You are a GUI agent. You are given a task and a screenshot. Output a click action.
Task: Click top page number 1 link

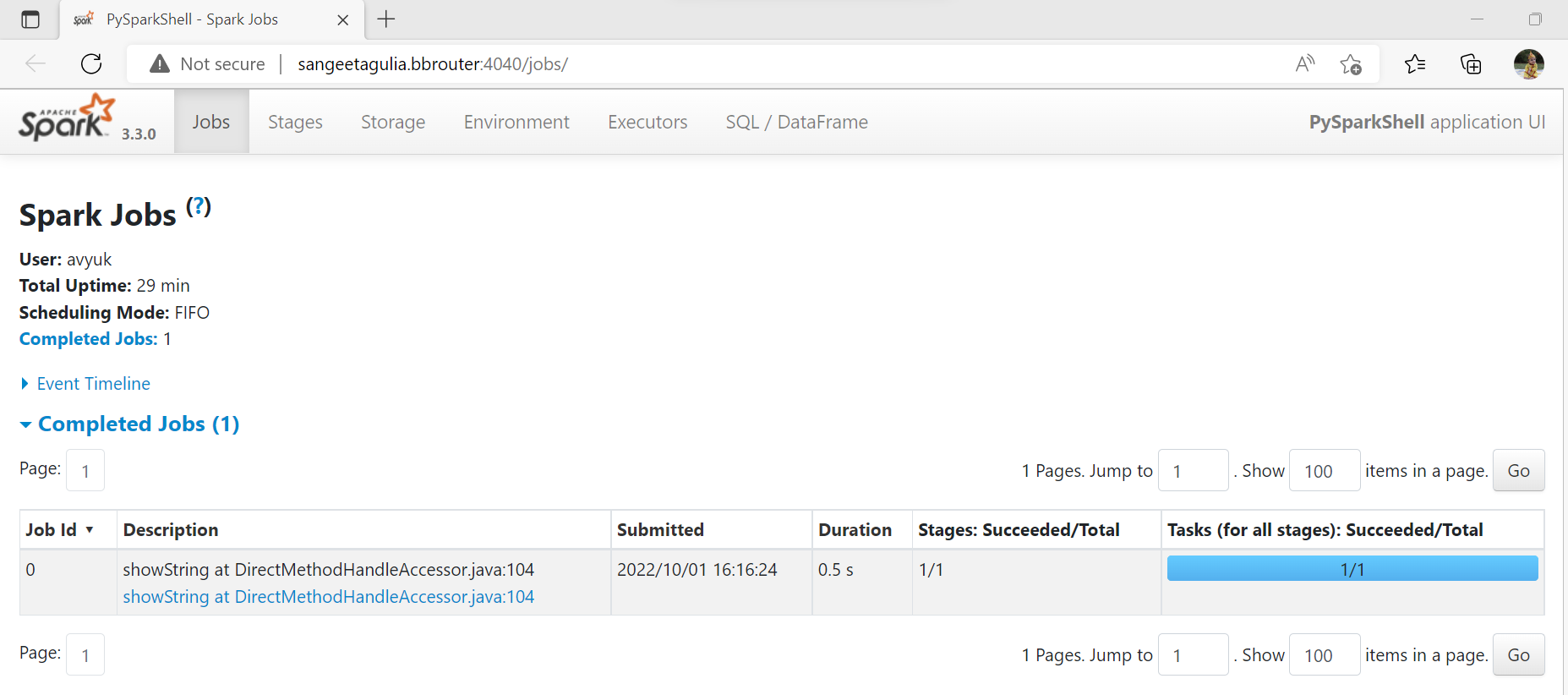[x=85, y=470]
